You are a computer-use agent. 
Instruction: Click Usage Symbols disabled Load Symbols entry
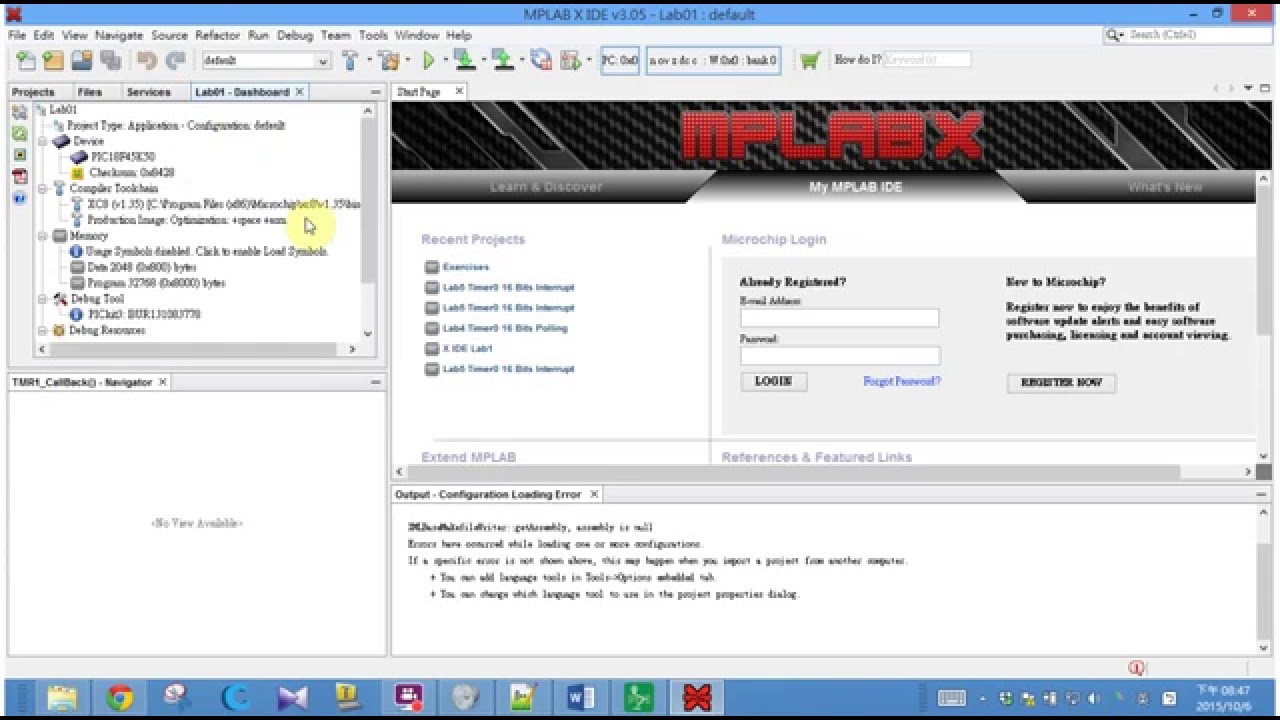(198, 252)
